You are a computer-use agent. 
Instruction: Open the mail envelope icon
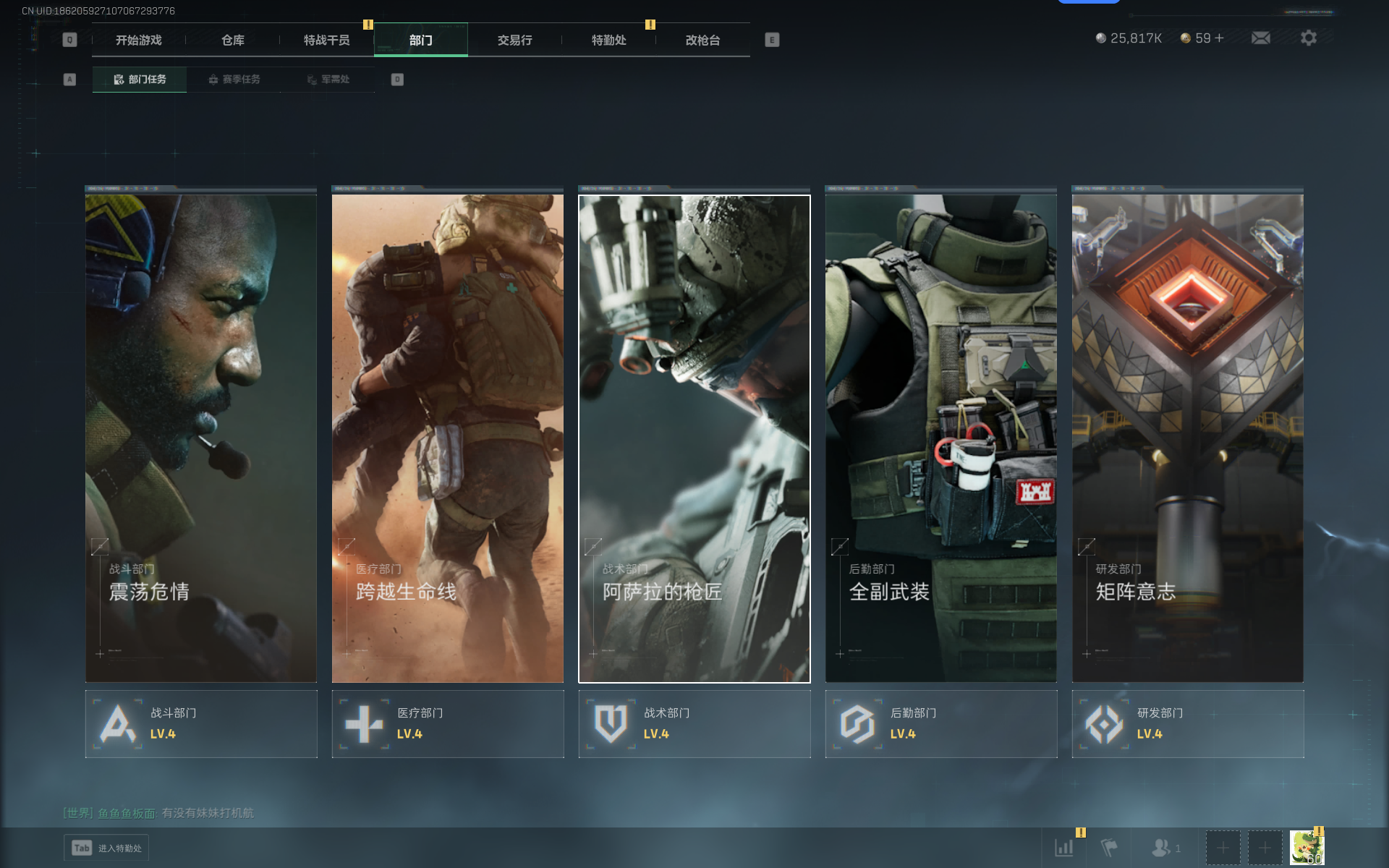(1260, 38)
